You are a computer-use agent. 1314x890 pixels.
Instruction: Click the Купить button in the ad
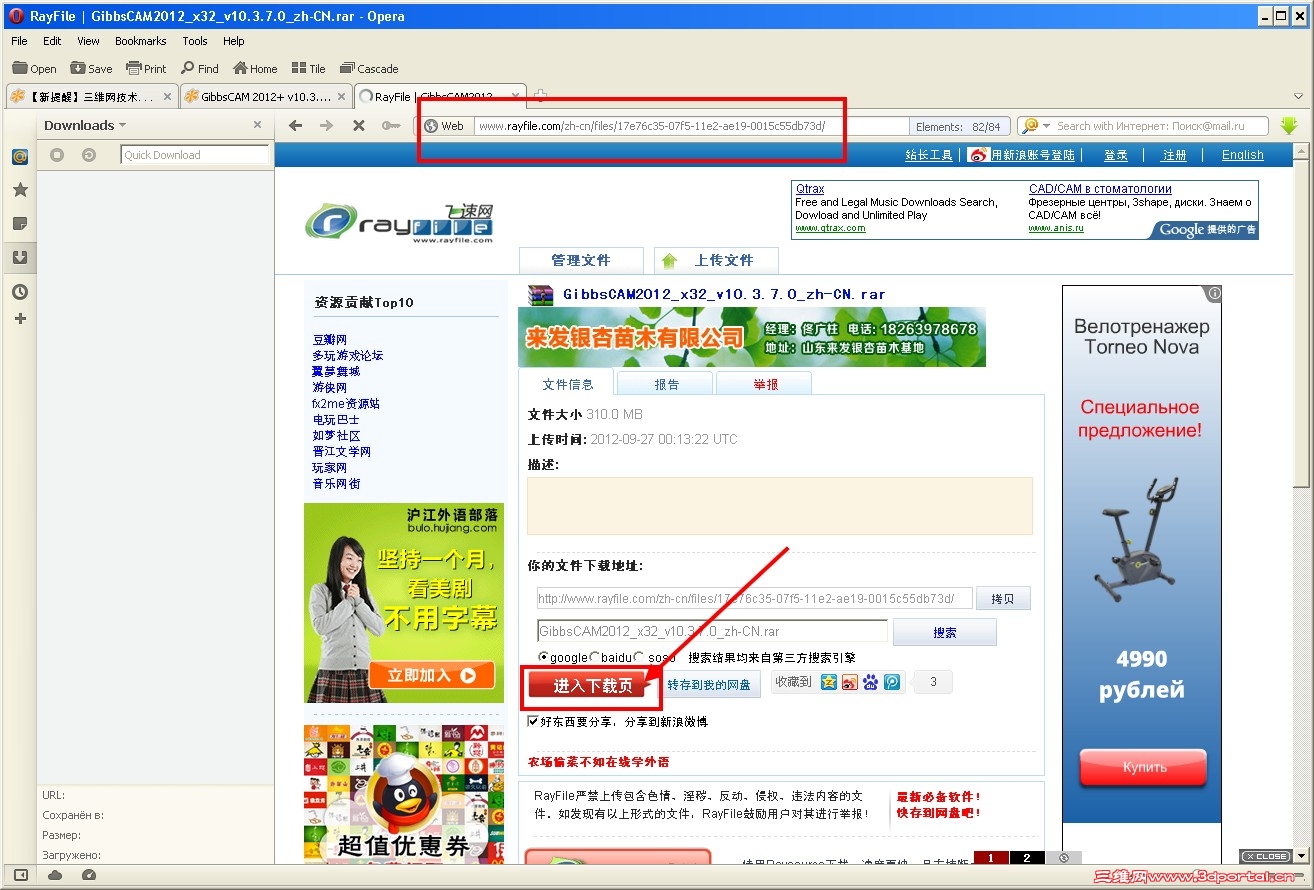pyautogui.click(x=1144, y=767)
